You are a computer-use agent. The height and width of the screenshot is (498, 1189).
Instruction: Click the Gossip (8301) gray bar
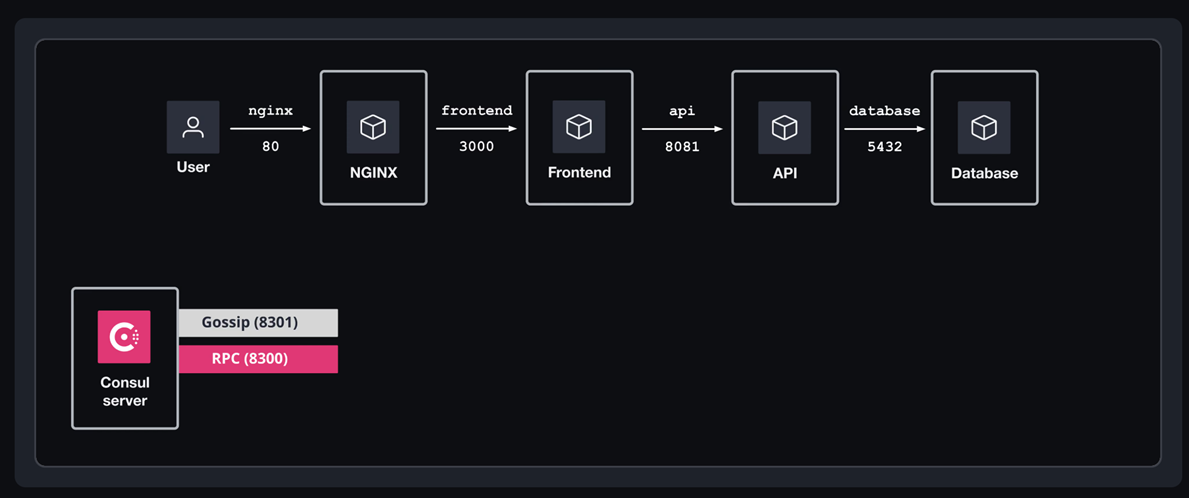[x=258, y=323]
